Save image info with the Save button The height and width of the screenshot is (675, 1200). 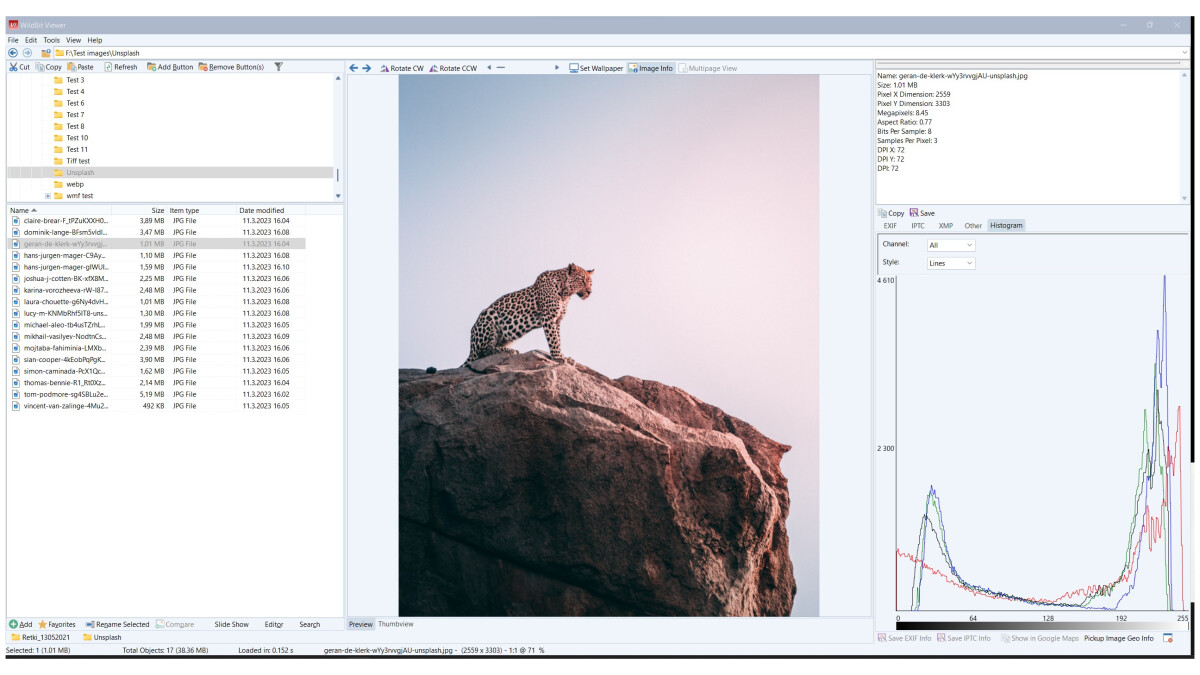tap(922, 213)
